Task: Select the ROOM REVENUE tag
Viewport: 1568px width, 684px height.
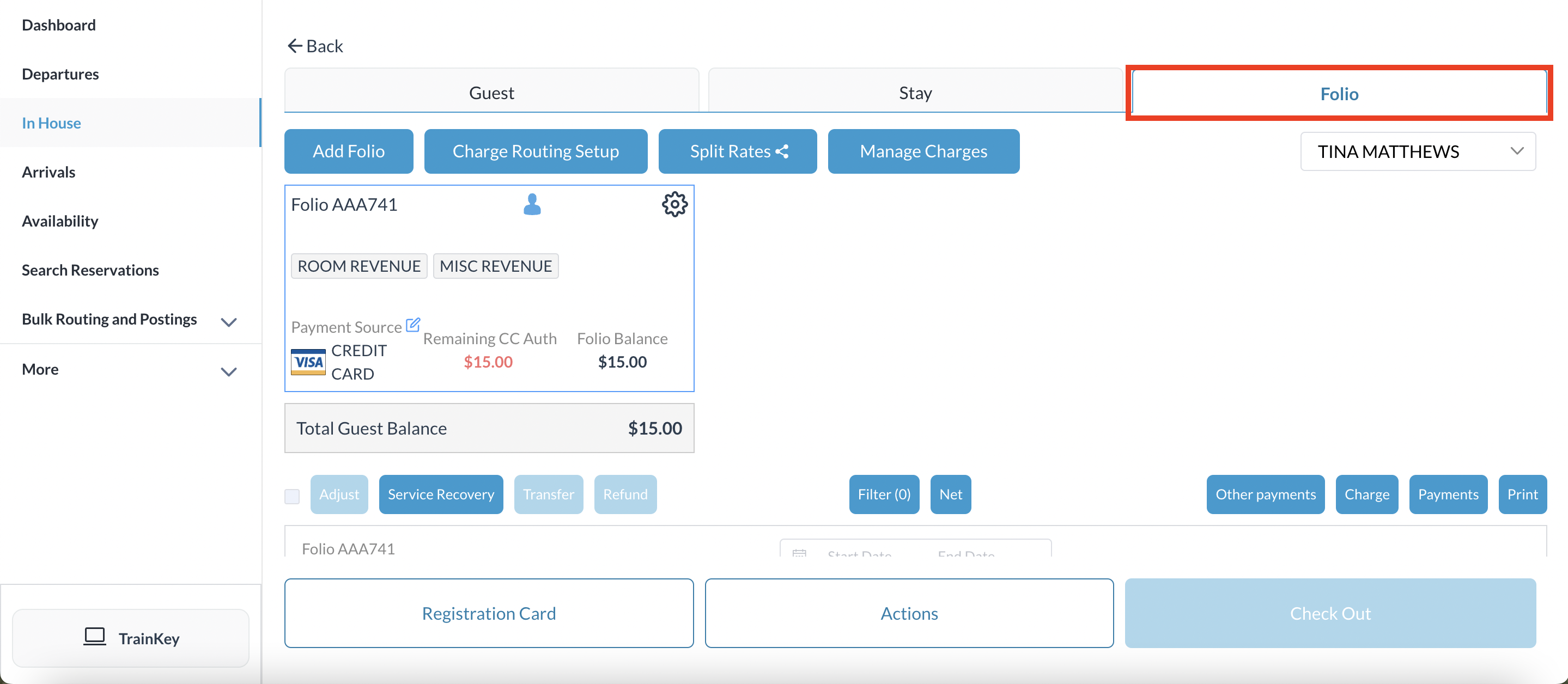Action: tap(358, 266)
